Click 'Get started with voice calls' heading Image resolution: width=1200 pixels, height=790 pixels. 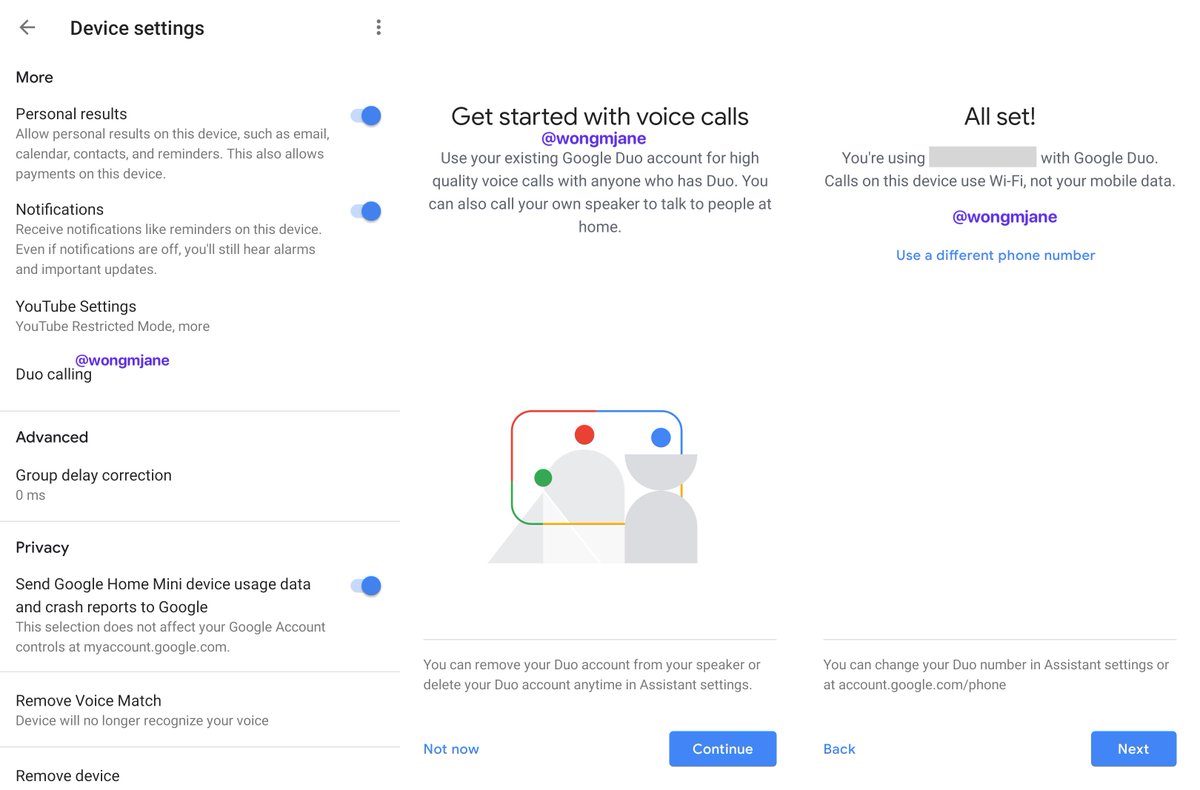[x=600, y=116]
